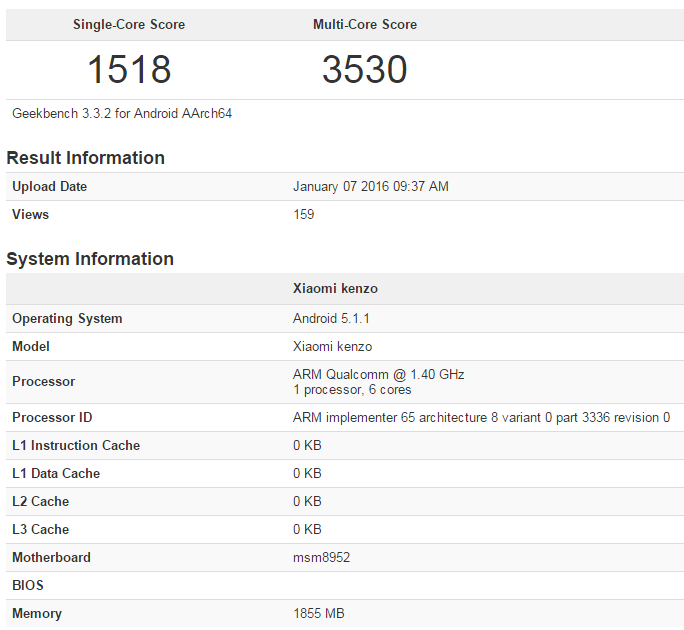Click the L2 Cache row label
This screenshot has height=630, width=684.
pos(40,502)
